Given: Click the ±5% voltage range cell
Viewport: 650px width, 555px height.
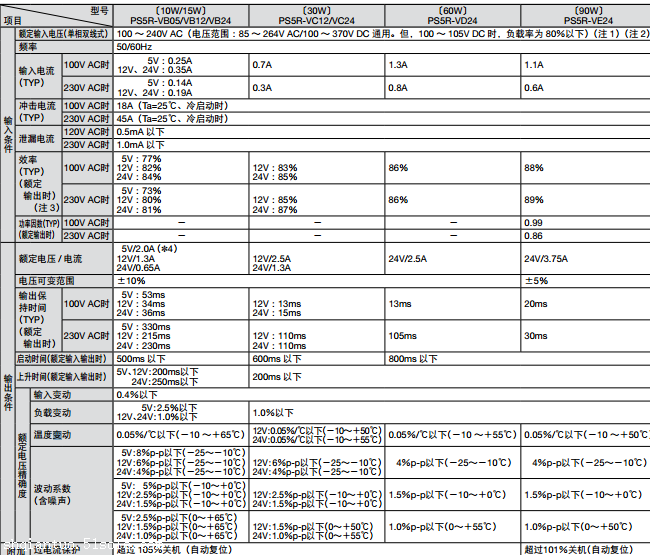Looking at the screenshot, I should pyautogui.click(x=585, y=281).
